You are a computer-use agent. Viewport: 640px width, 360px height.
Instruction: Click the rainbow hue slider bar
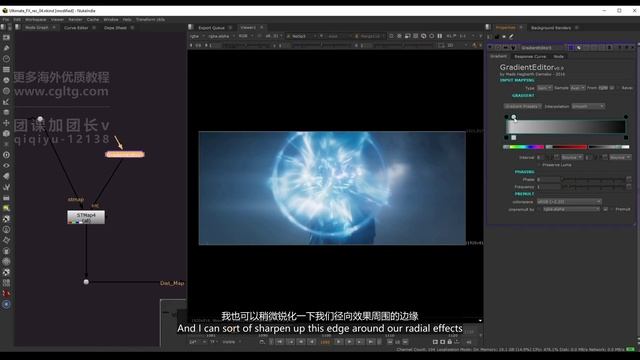point(524,147)
